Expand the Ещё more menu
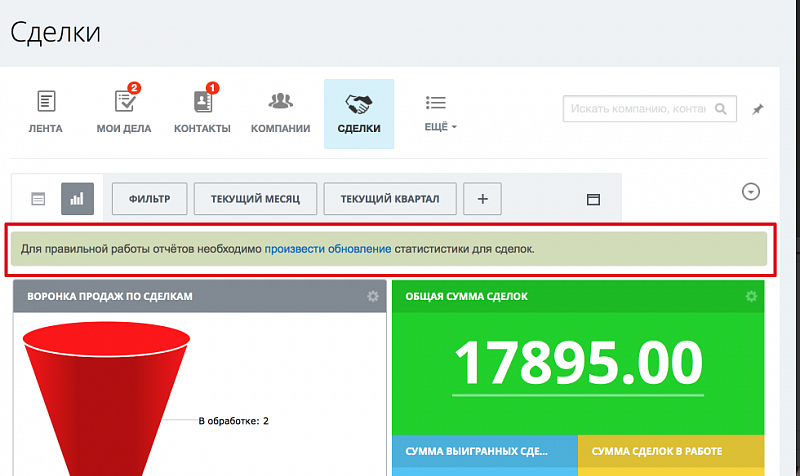The image size is (800, 476). click(440, 113)
